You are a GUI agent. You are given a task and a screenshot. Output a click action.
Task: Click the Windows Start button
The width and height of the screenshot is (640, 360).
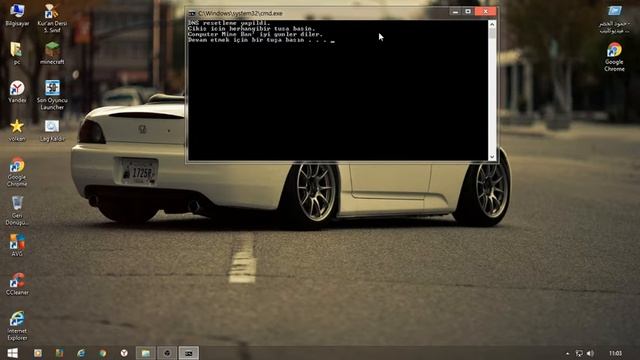pos(13,353)
